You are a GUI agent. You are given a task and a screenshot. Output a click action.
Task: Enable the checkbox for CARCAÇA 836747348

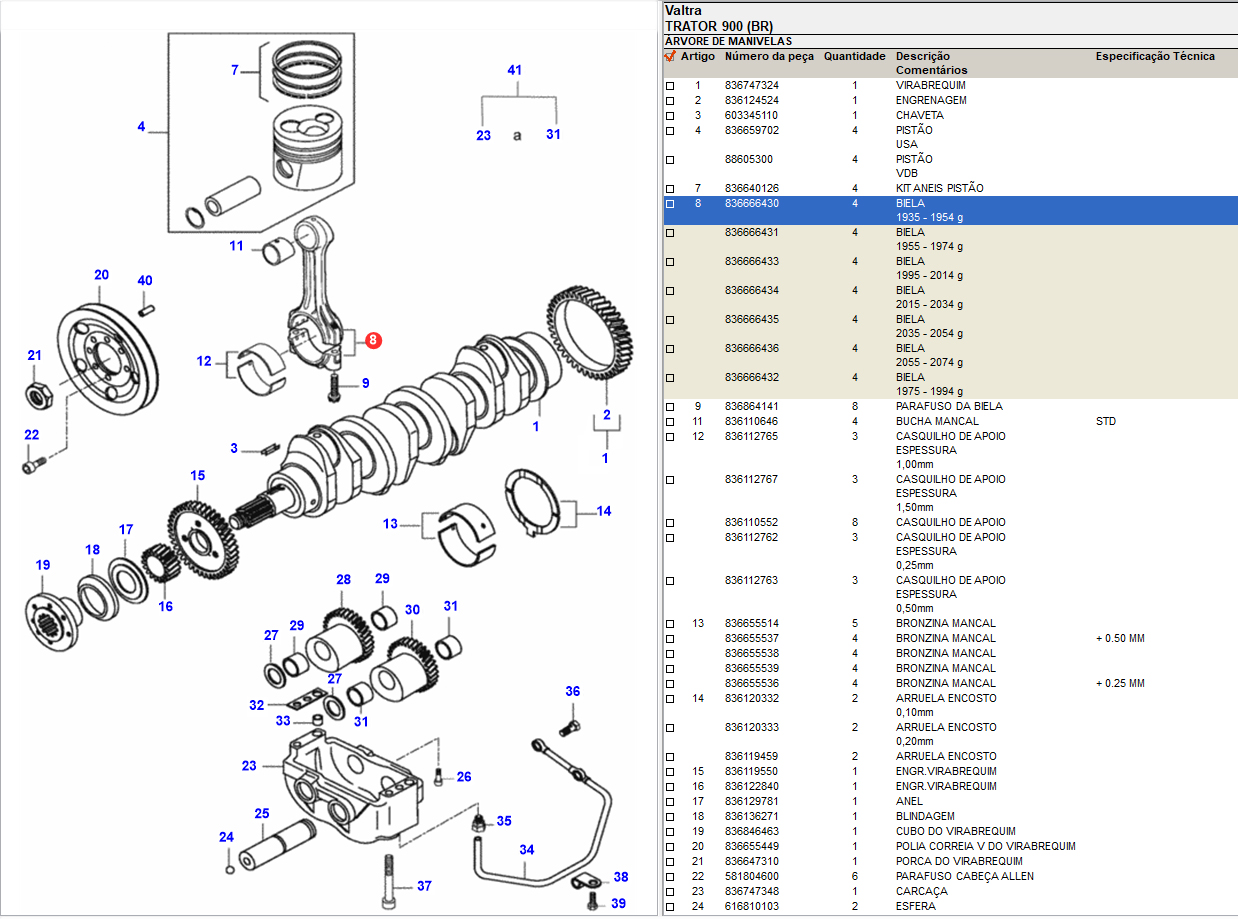pyautogui.click(x=670, y=892)
